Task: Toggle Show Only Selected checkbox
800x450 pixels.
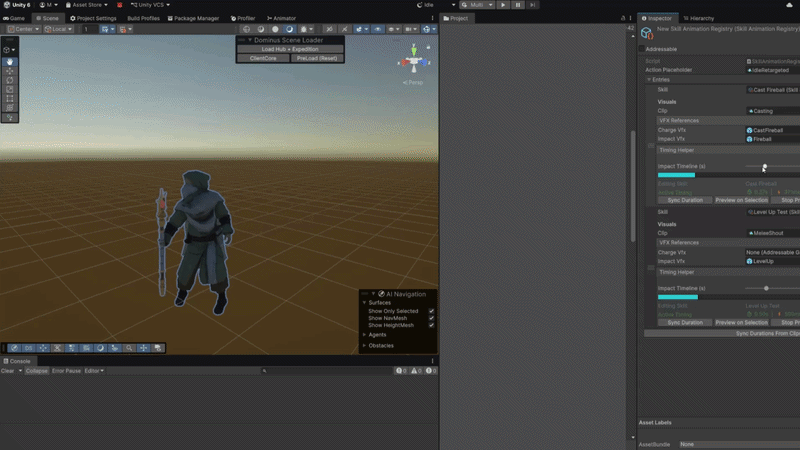Action: coord(431,311)
